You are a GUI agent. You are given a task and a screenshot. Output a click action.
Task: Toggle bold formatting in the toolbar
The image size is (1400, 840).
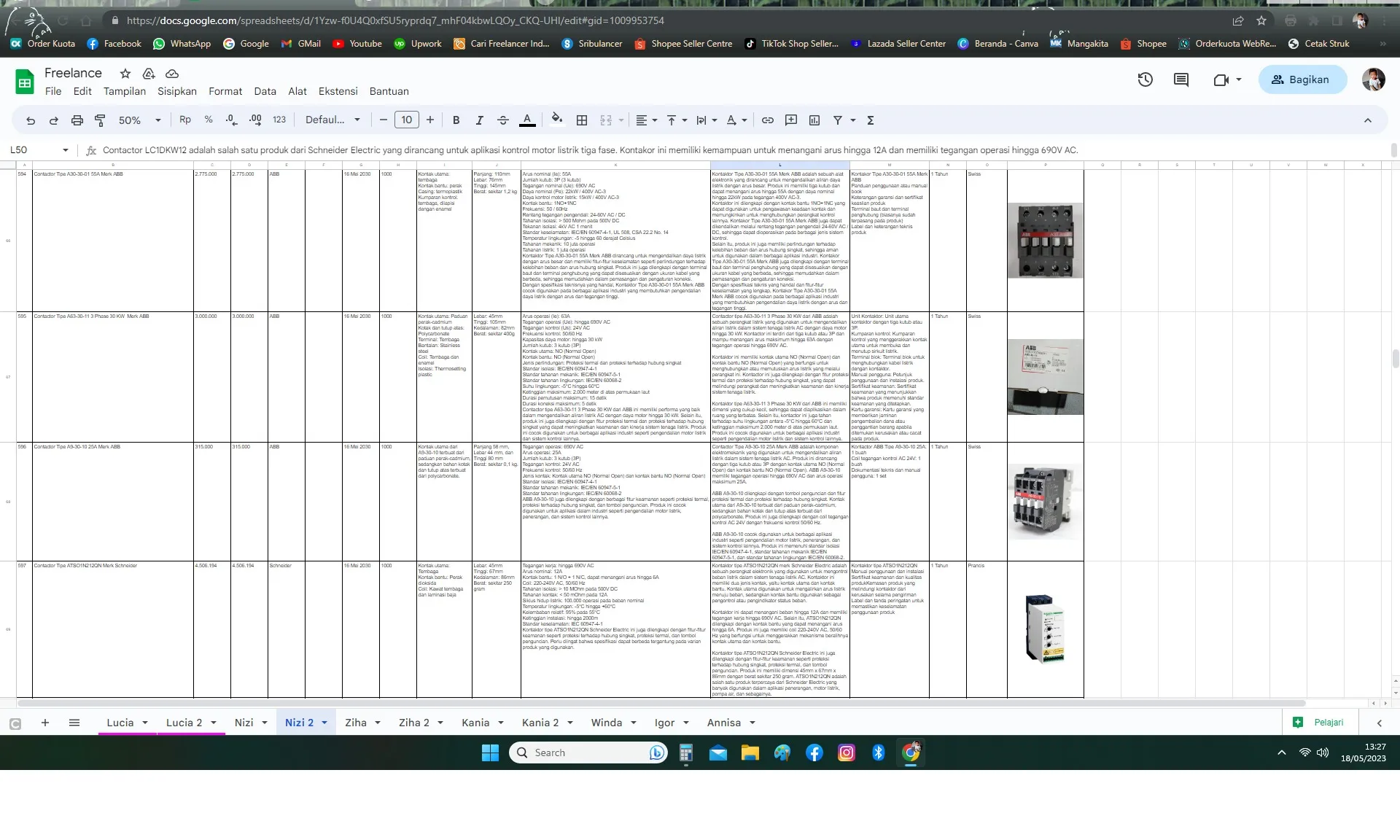456,120
